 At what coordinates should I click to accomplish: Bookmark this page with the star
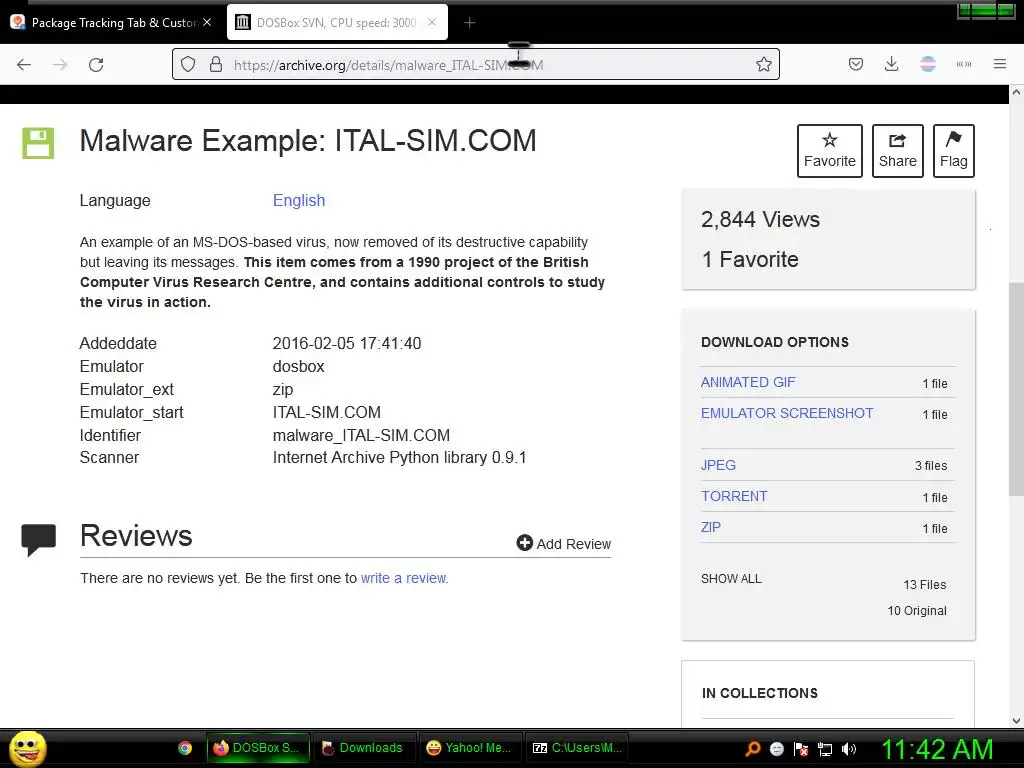click(763, 64)
